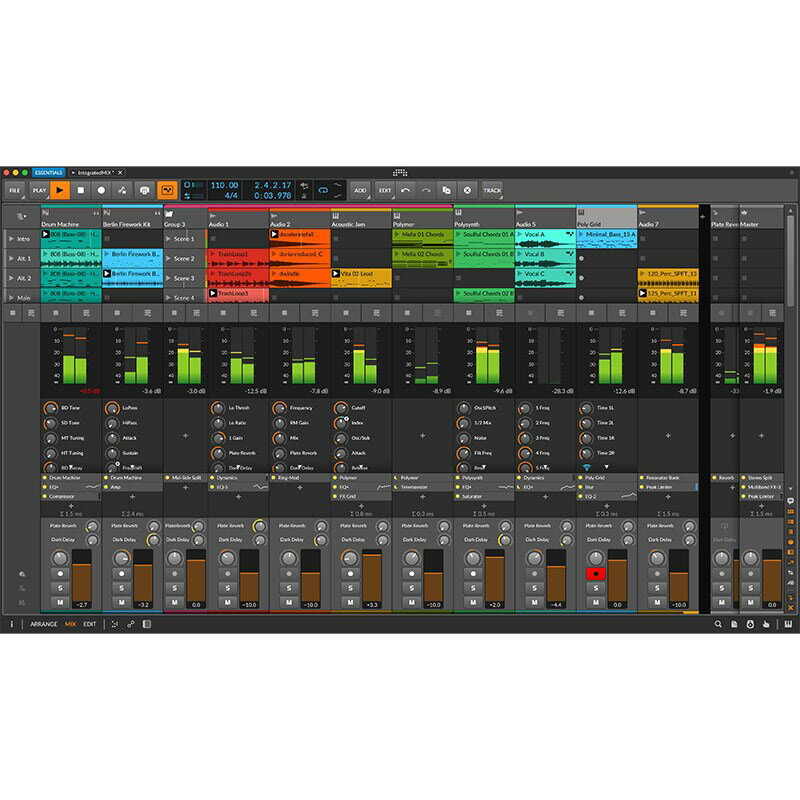Show the on-screen piano keyboard panel icon
The image size is (800, 800).
click(x=788, y=624)
